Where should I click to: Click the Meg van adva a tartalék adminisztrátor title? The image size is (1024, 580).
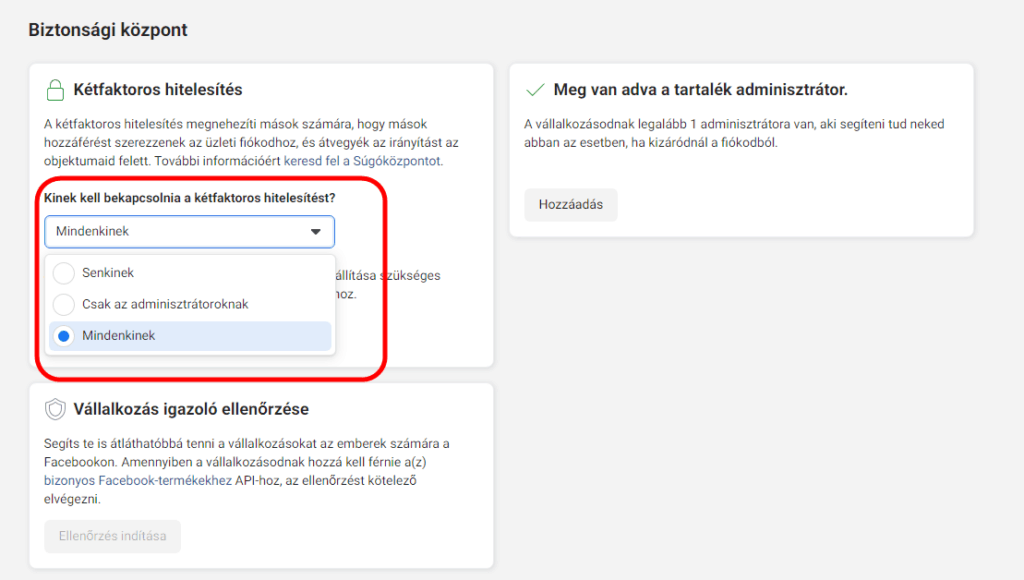[x=700, y=90]
